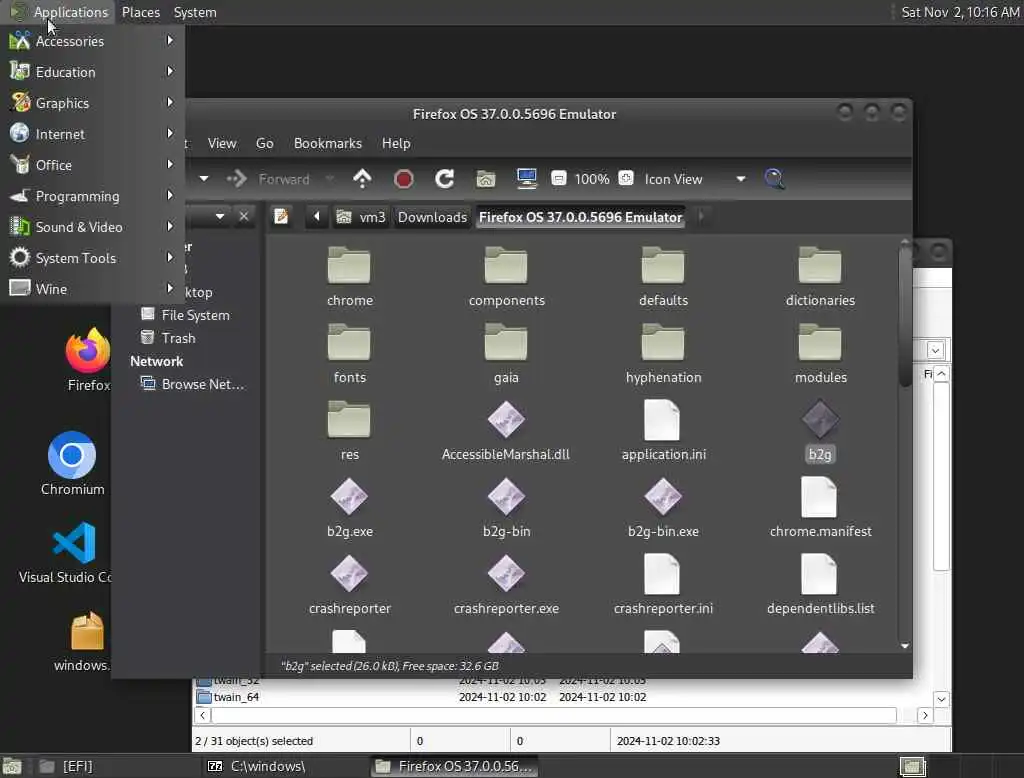Select File System in sidebar
1024x778 pixels.
click(187, 315)
